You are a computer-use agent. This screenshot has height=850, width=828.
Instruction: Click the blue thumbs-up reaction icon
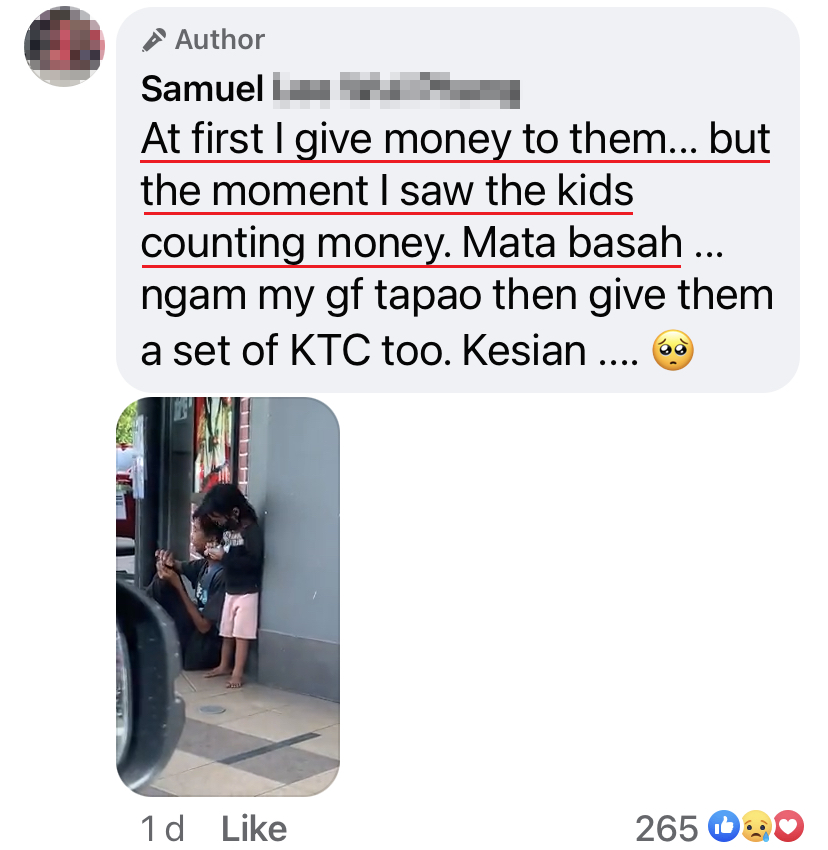click(x=722, y=826)
